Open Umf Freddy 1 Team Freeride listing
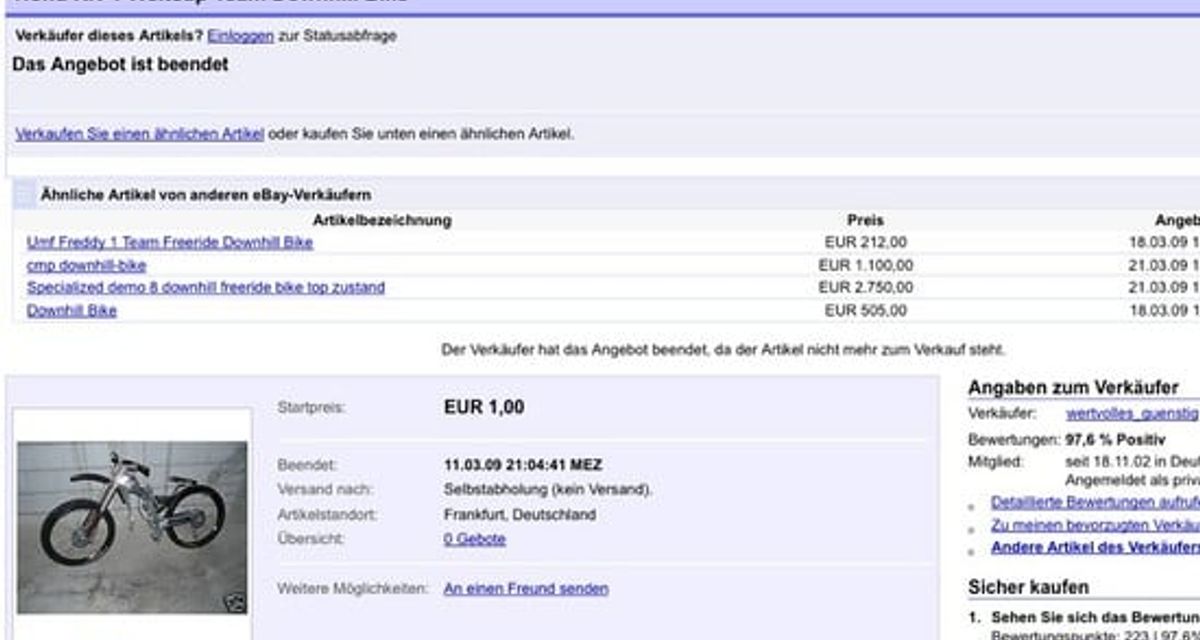Image resolution: width=1200 pixels, height=640 pixels. click(x=170, y=242)
